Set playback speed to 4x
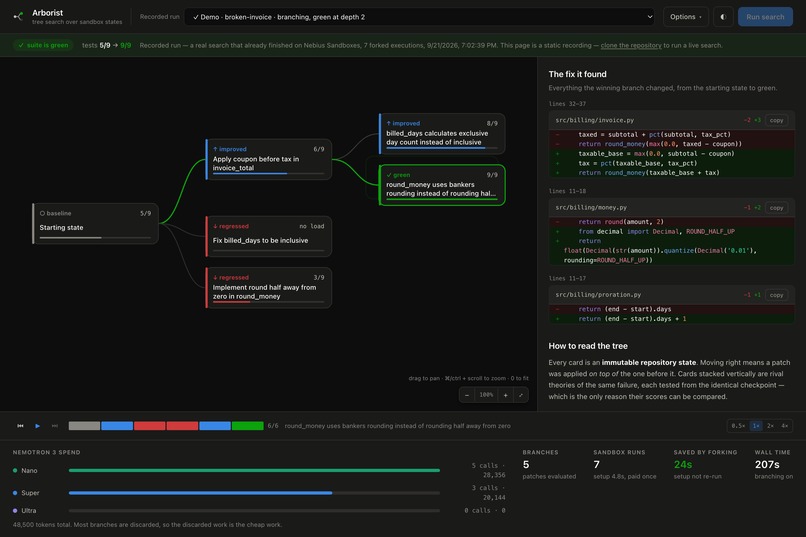806x537 pixels. [x=784, y=426]
